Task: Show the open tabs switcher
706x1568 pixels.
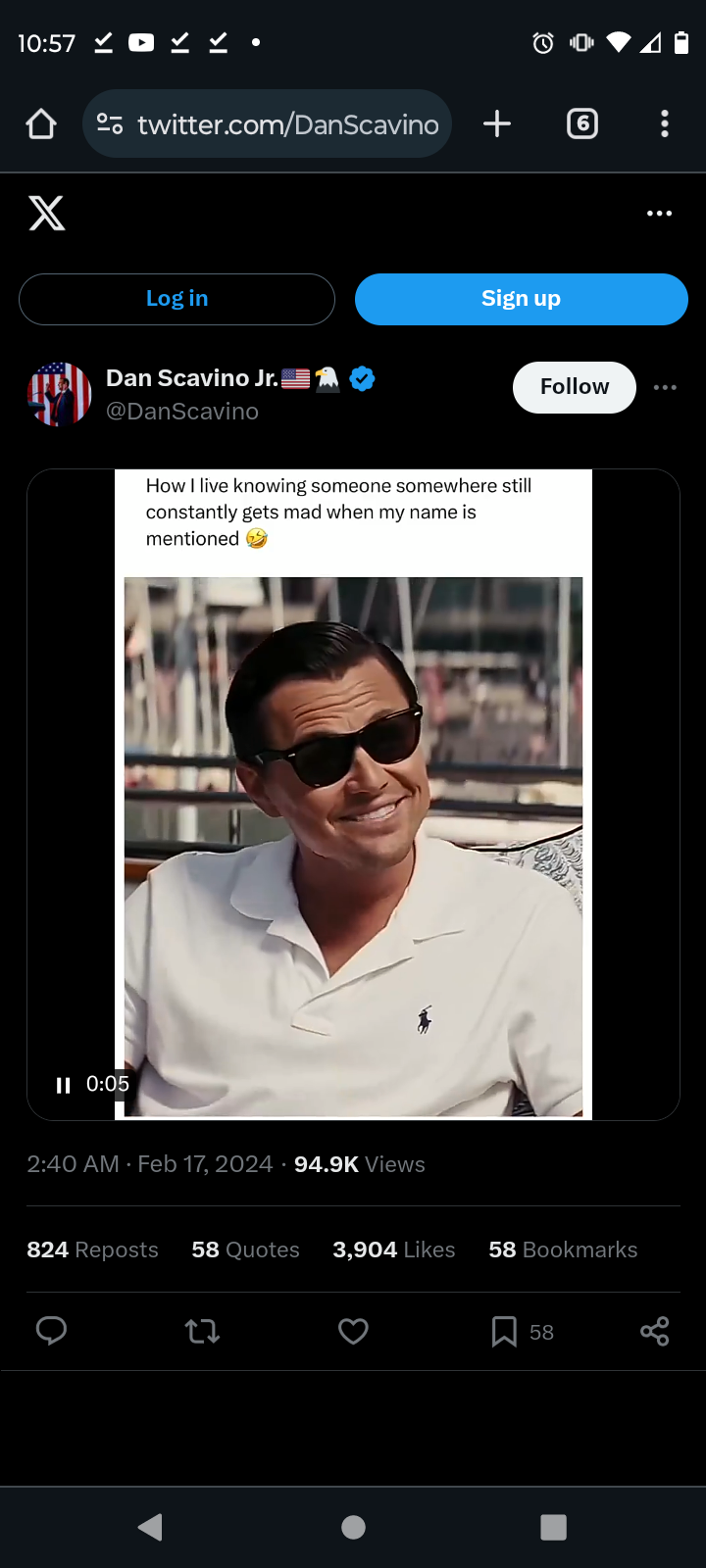Action: point(582,123)
